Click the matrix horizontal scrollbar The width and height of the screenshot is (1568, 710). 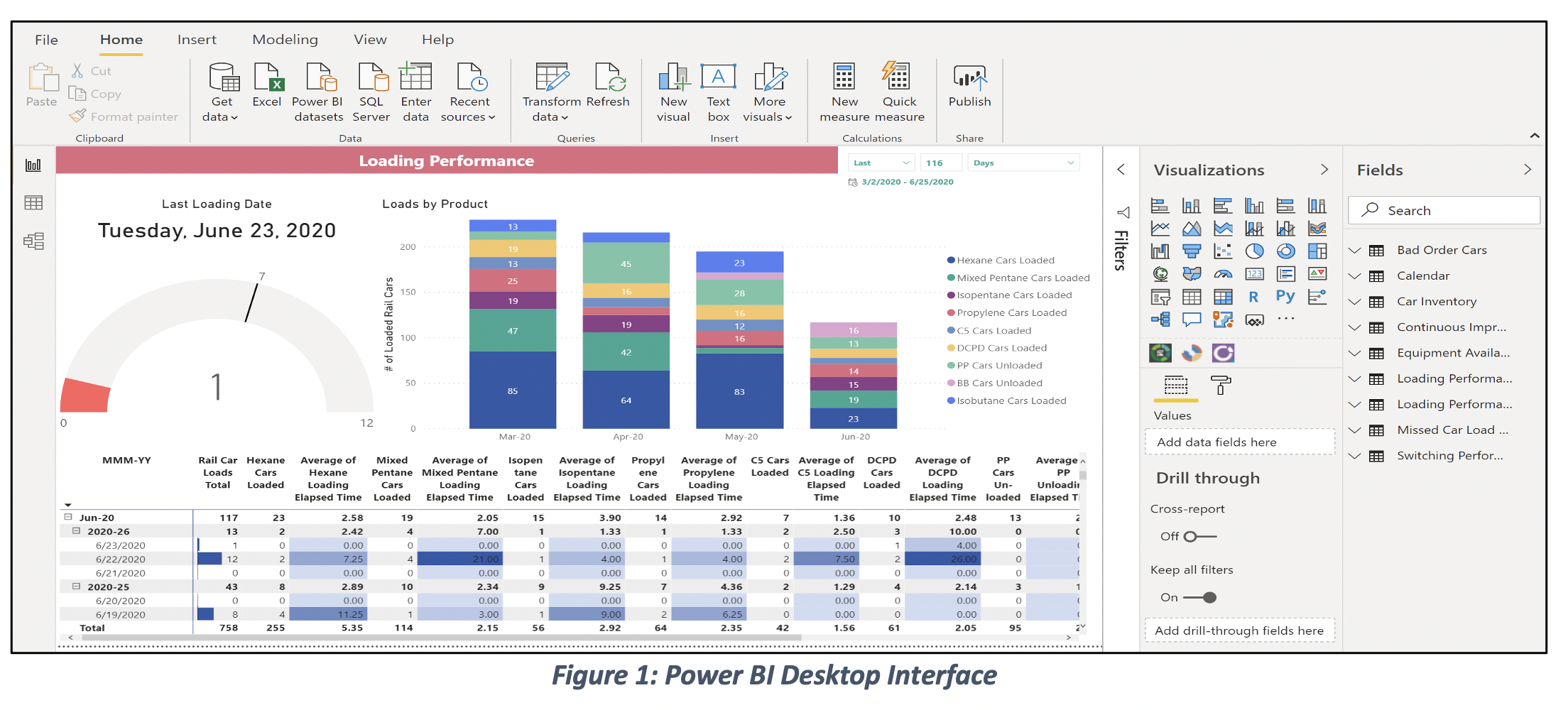(441, 638)
